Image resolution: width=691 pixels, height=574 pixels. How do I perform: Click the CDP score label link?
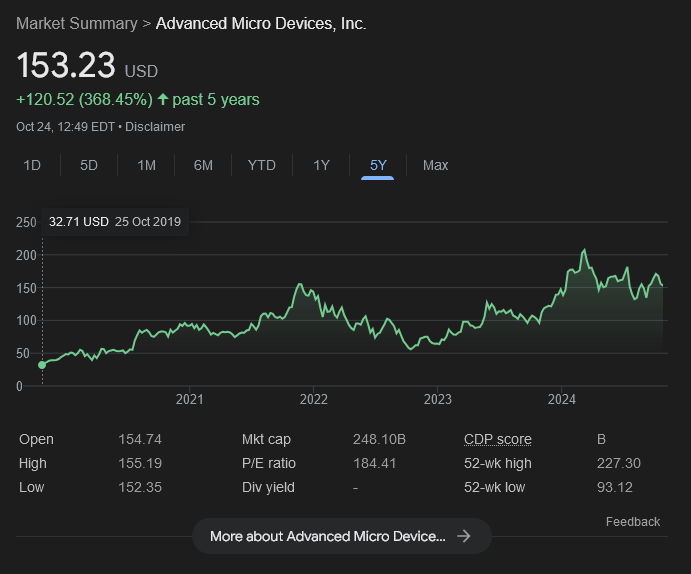point(498,439)
